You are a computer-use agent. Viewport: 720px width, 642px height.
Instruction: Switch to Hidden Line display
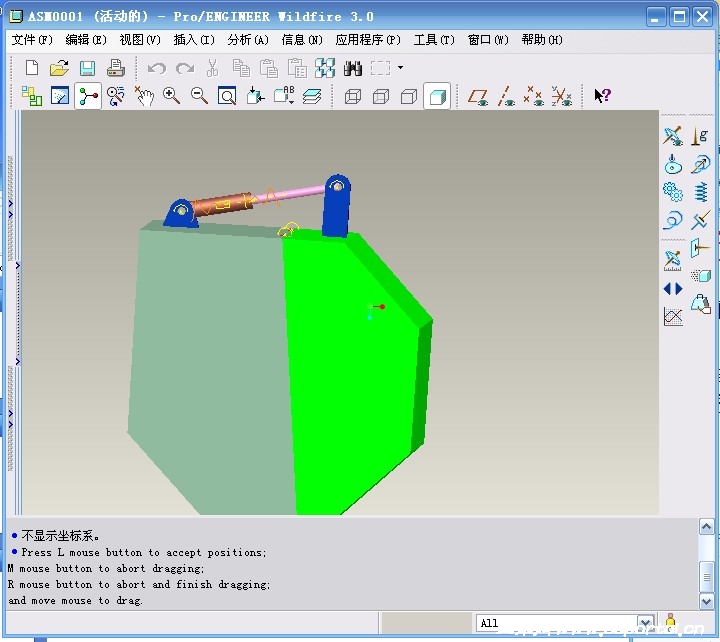click(x=381, y=96)
